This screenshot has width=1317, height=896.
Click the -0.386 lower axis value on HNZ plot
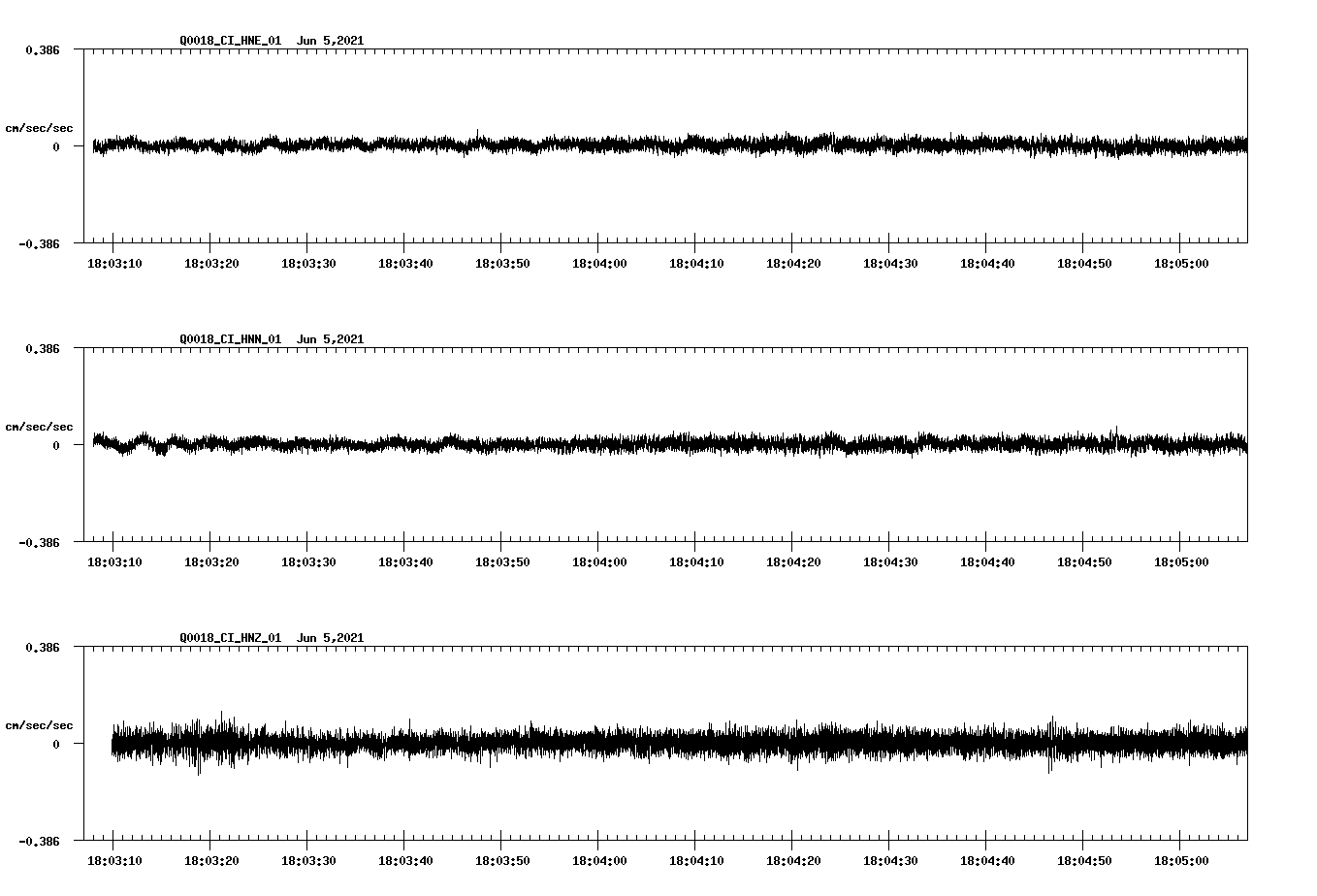pos(39,842)
